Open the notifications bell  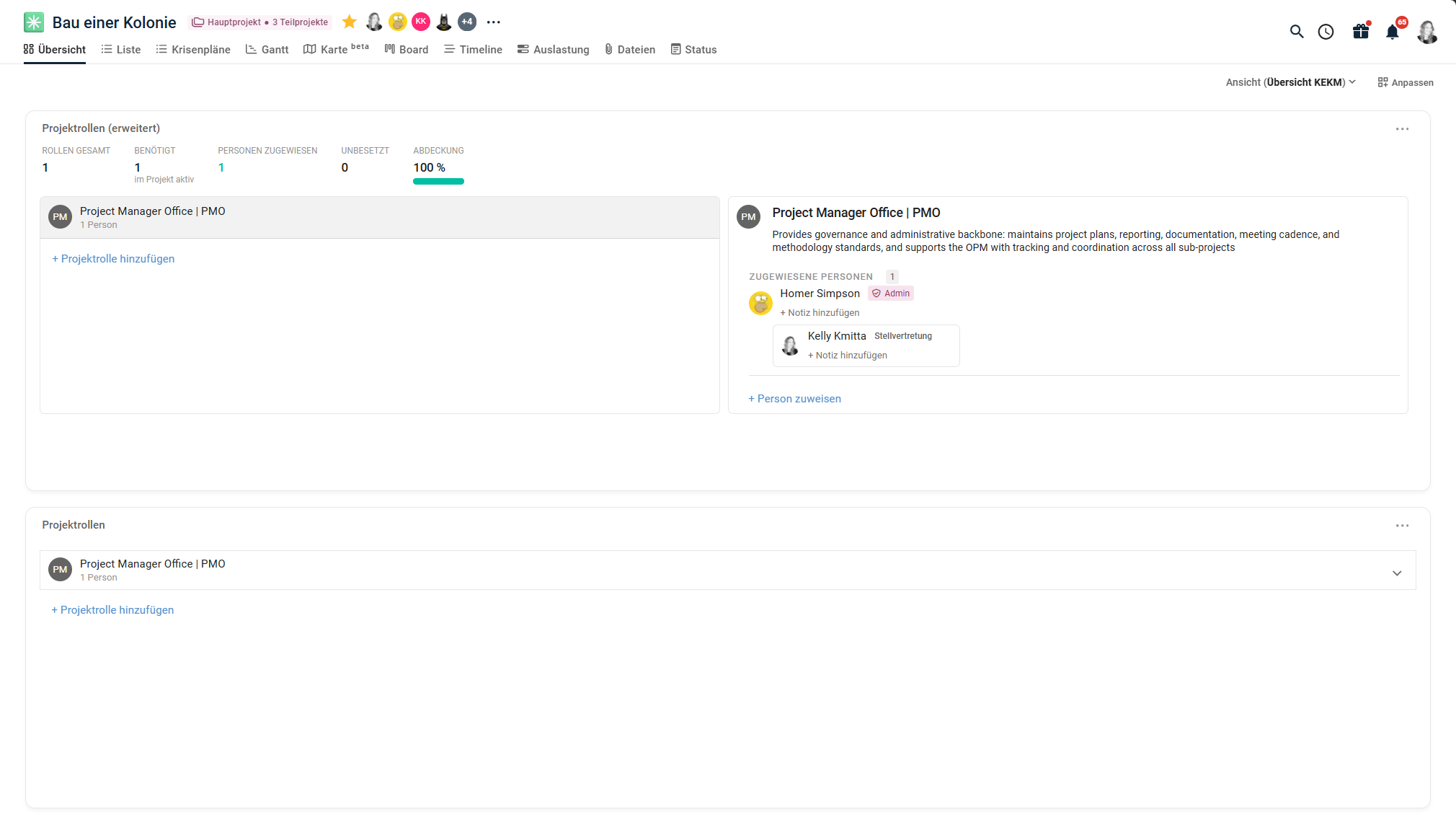click(1393, 32)
